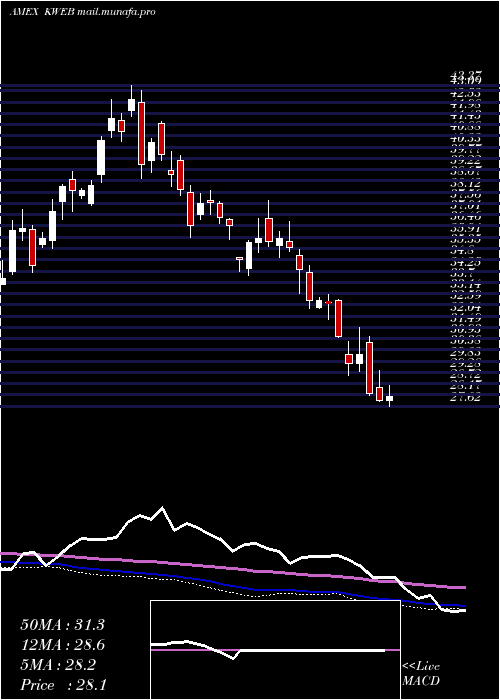Screen dimensions: 500x700
Task: Click the <<Live MACD label
Action: coord(421,674)
